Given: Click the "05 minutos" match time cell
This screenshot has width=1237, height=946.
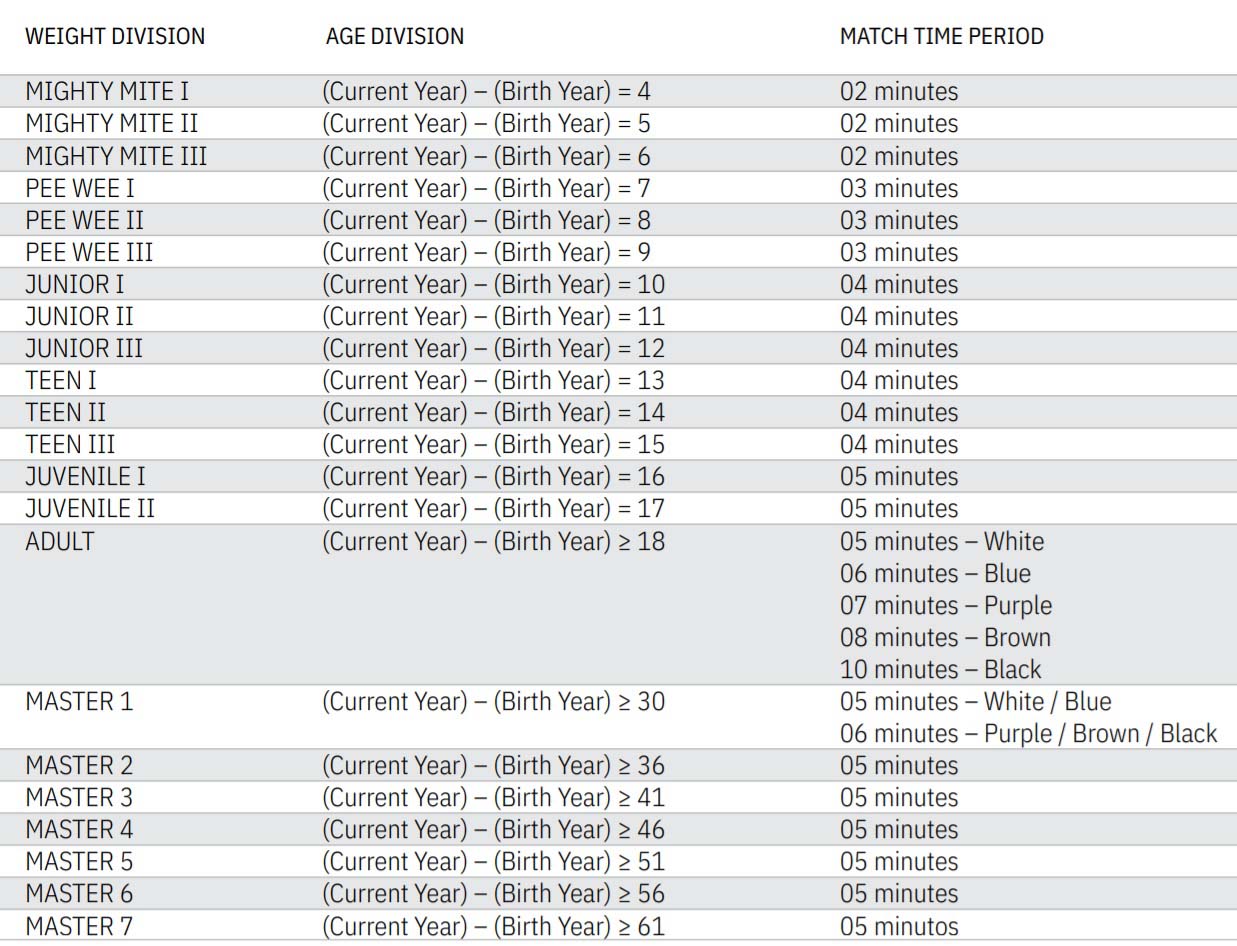Looking at the screenshot, I should (899, 925).
